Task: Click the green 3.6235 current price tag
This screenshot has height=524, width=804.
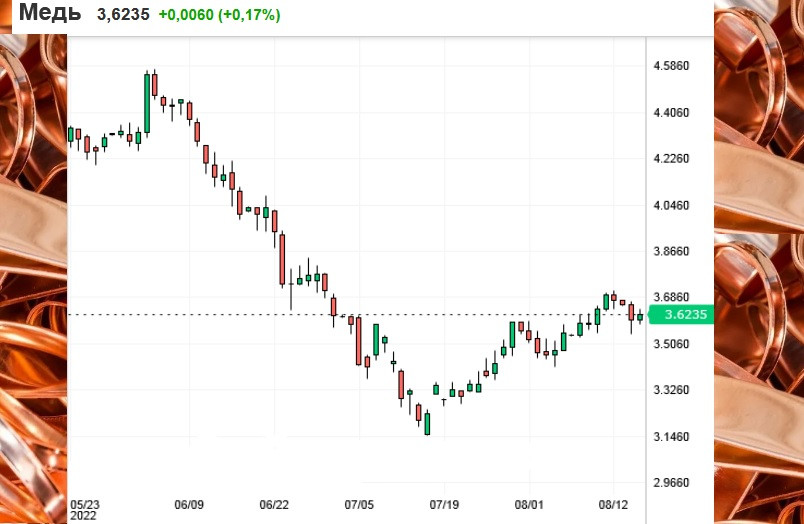Action: pyautogui.click(x=679, y=314)
